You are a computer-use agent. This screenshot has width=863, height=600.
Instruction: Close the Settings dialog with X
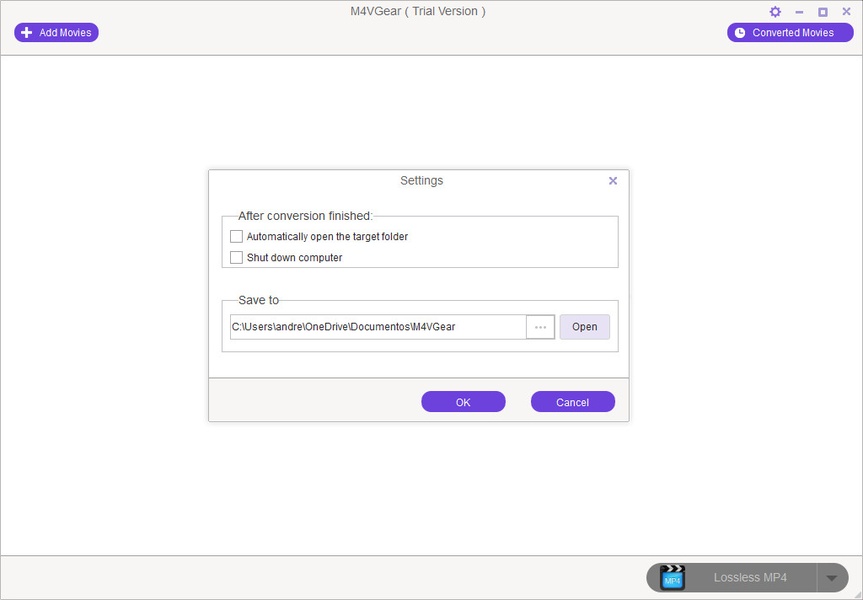pos(613,181)
